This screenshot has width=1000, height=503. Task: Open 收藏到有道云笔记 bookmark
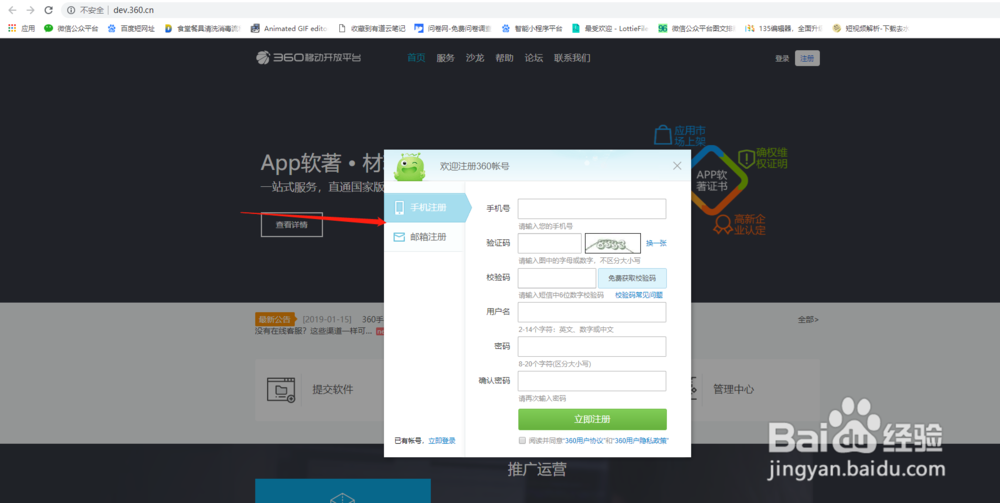click(x=372, y=28)
